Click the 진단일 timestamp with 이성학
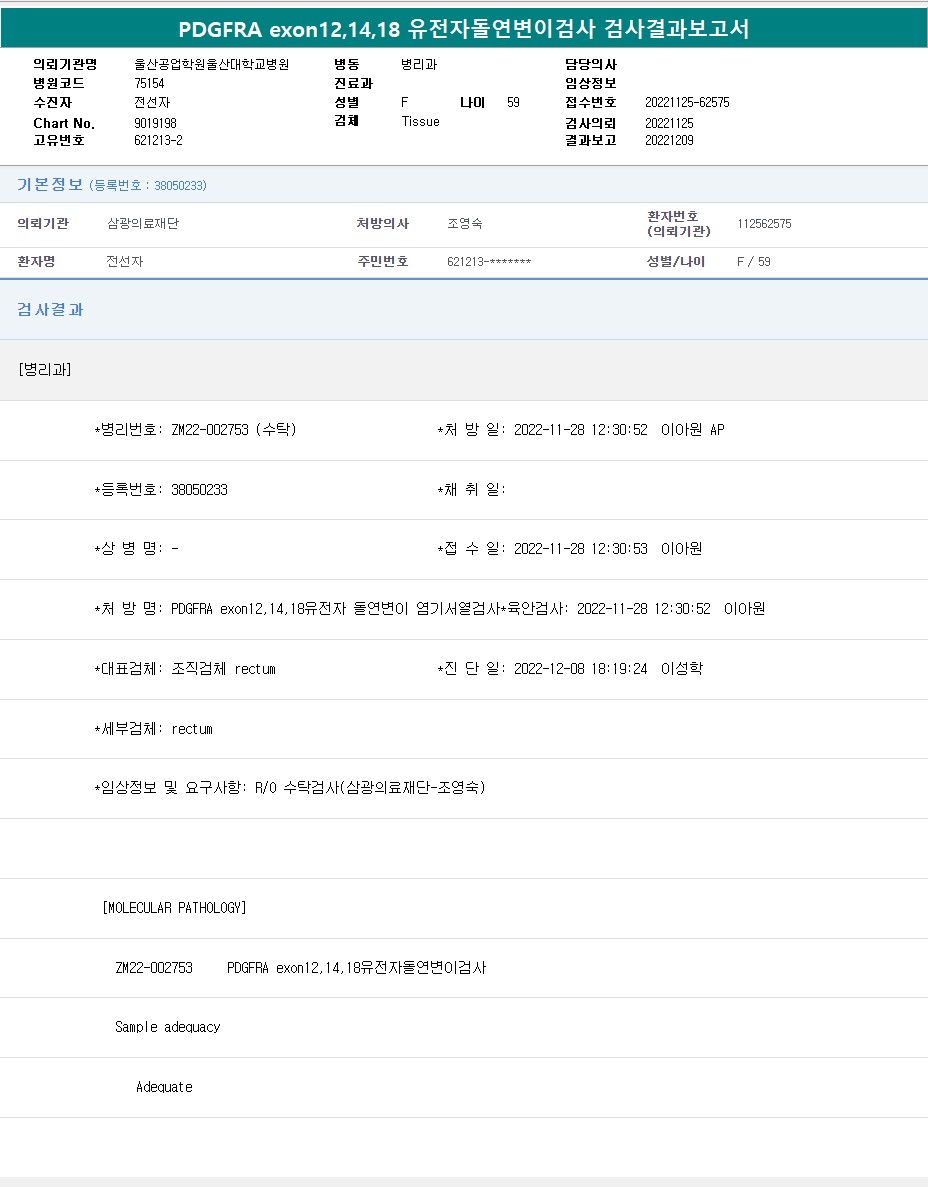The width and height of the screenshot is (928, 1187). [x=570, y=669]
